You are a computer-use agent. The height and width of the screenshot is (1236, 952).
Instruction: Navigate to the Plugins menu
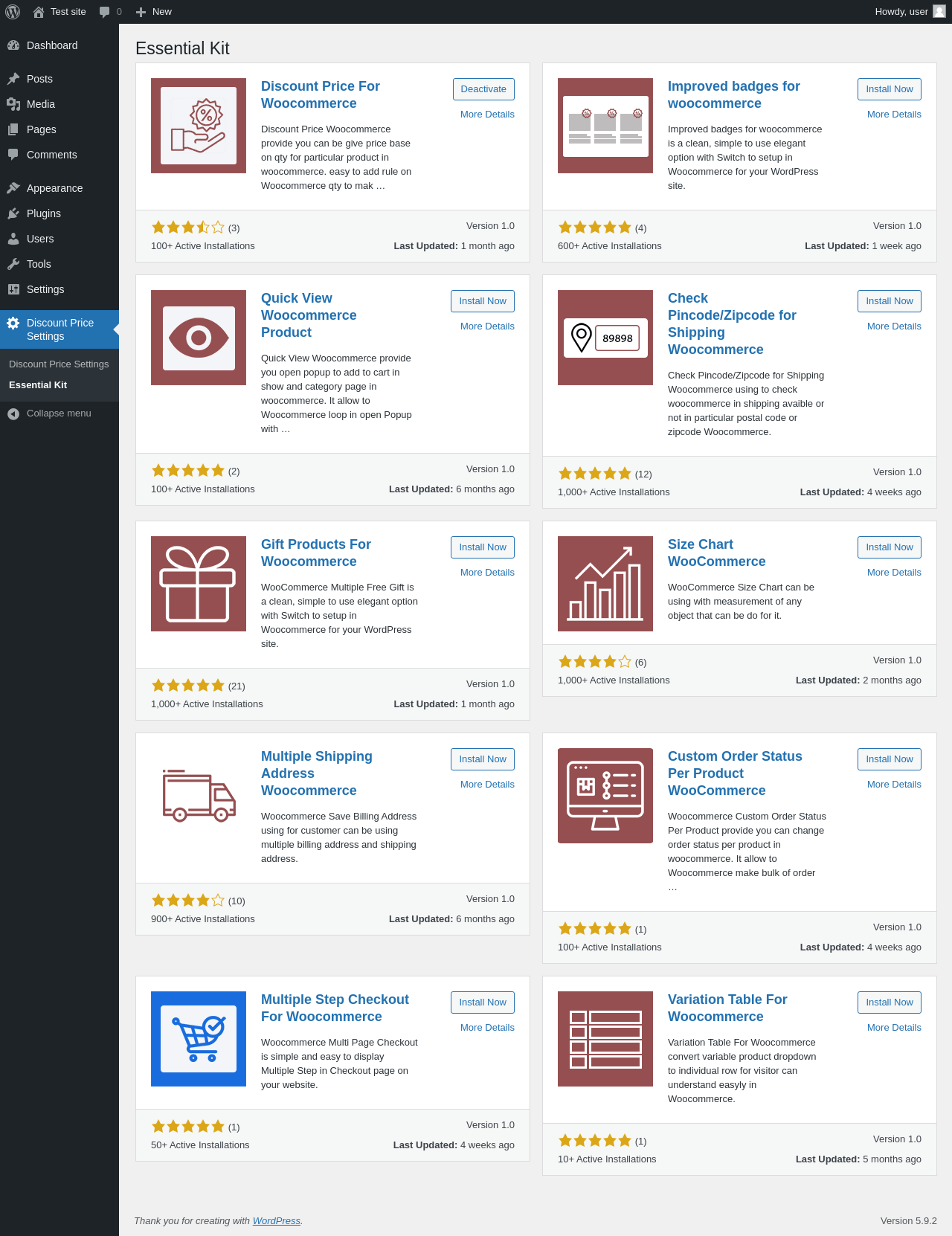tap(59, 213)
